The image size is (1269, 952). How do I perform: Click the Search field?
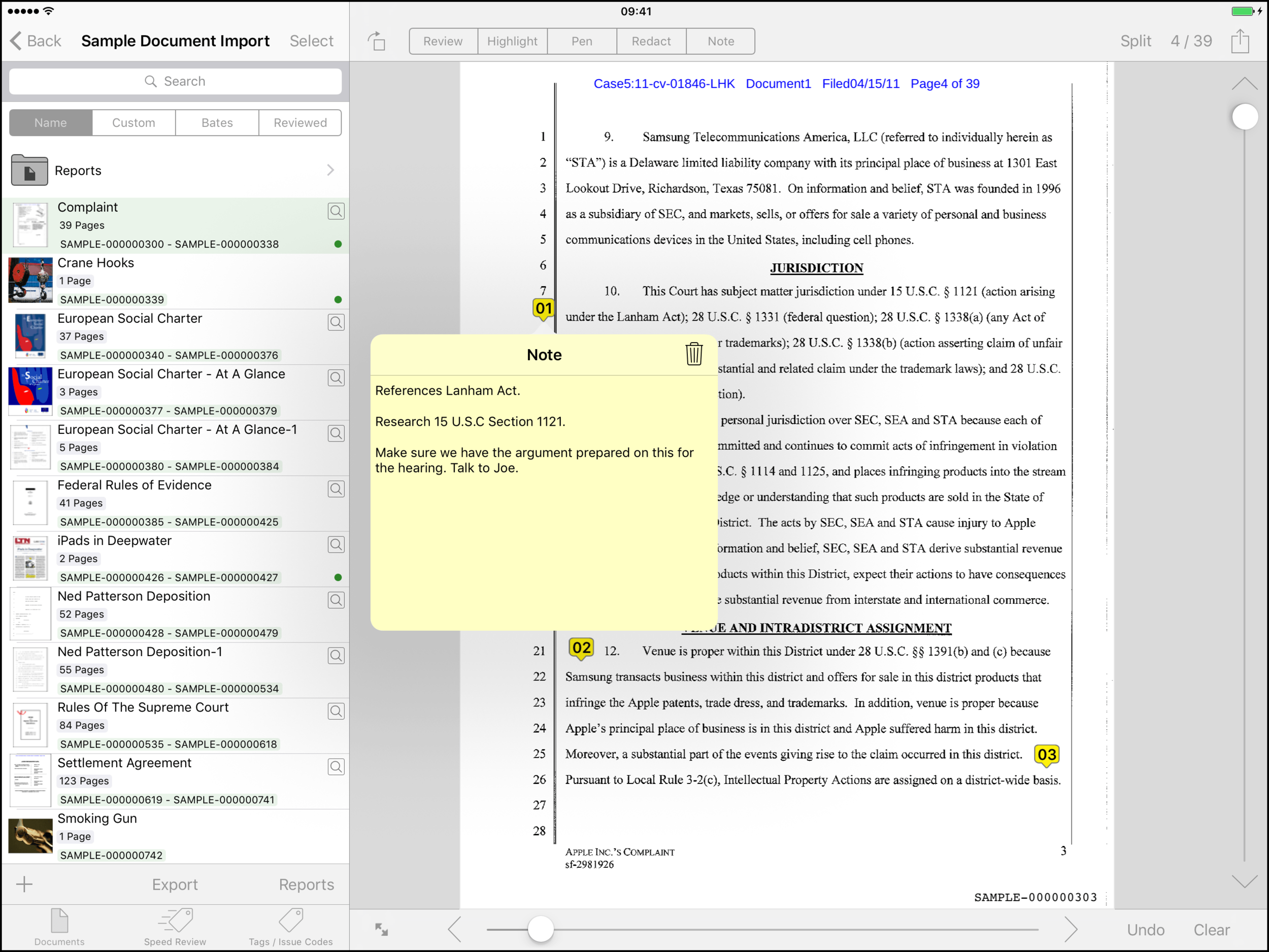176,81
